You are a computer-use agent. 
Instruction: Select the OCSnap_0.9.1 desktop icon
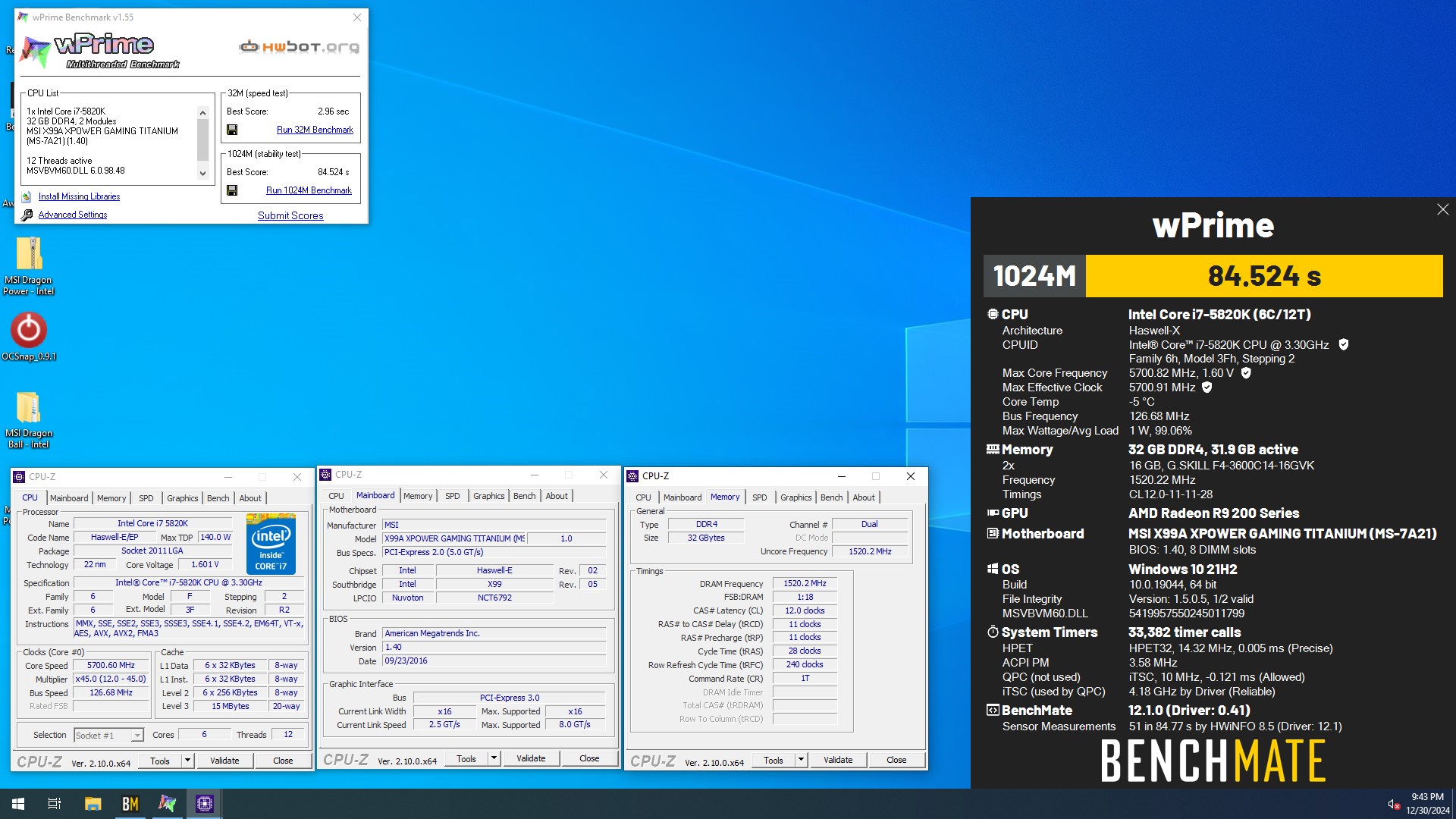click(29, 337)
